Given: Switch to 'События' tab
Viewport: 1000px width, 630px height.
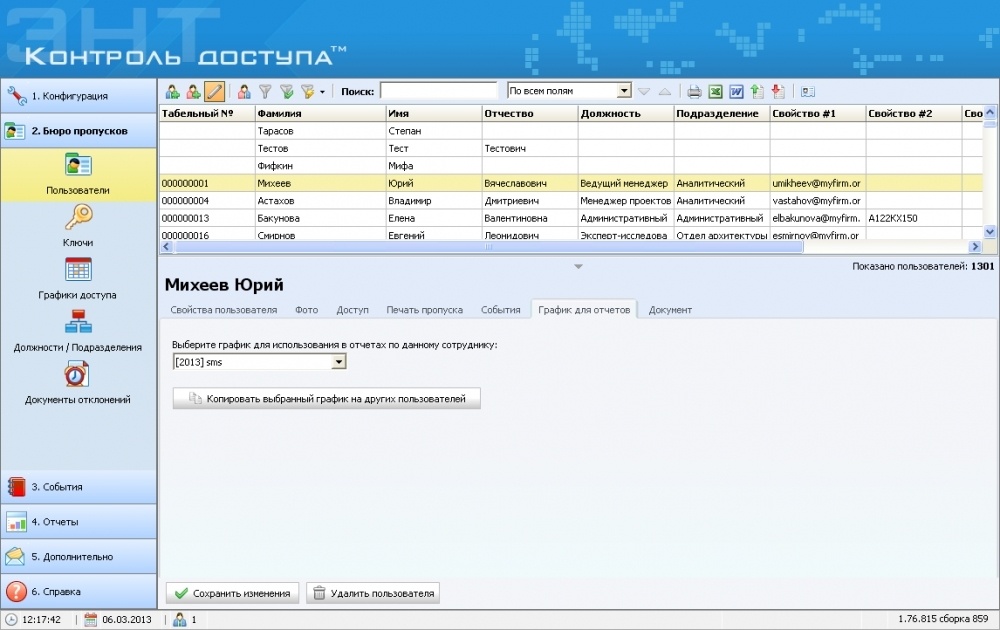Looking at the screenshot, I should click(501, 310).
